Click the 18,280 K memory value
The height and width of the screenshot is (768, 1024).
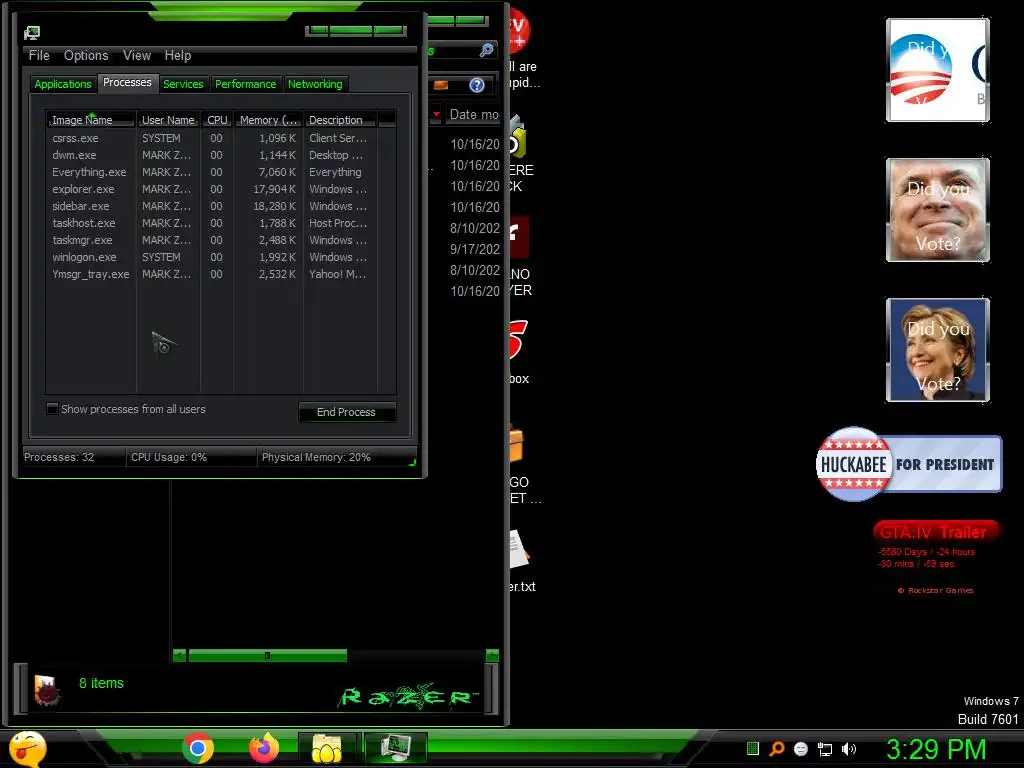(x=274, y=206)
